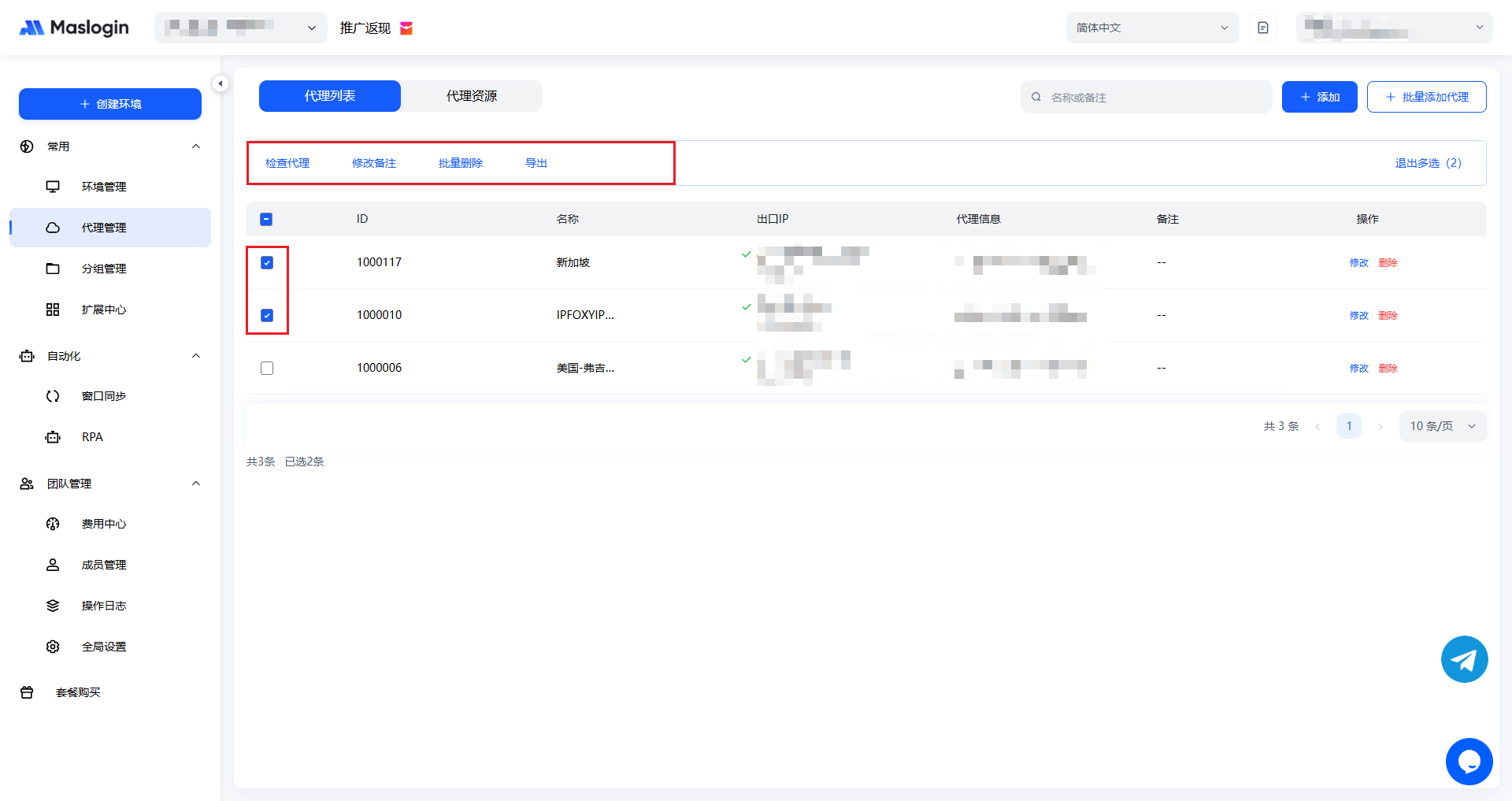Open 环境管理 in the sidebar
The image size is (1512, 801).
(x=103, y=187)
